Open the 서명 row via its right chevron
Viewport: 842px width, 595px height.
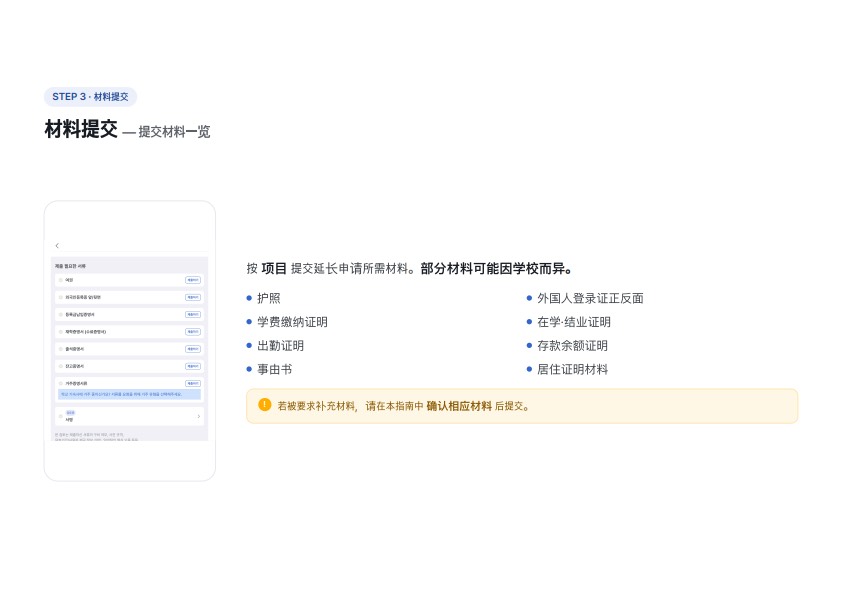(199, 416)
